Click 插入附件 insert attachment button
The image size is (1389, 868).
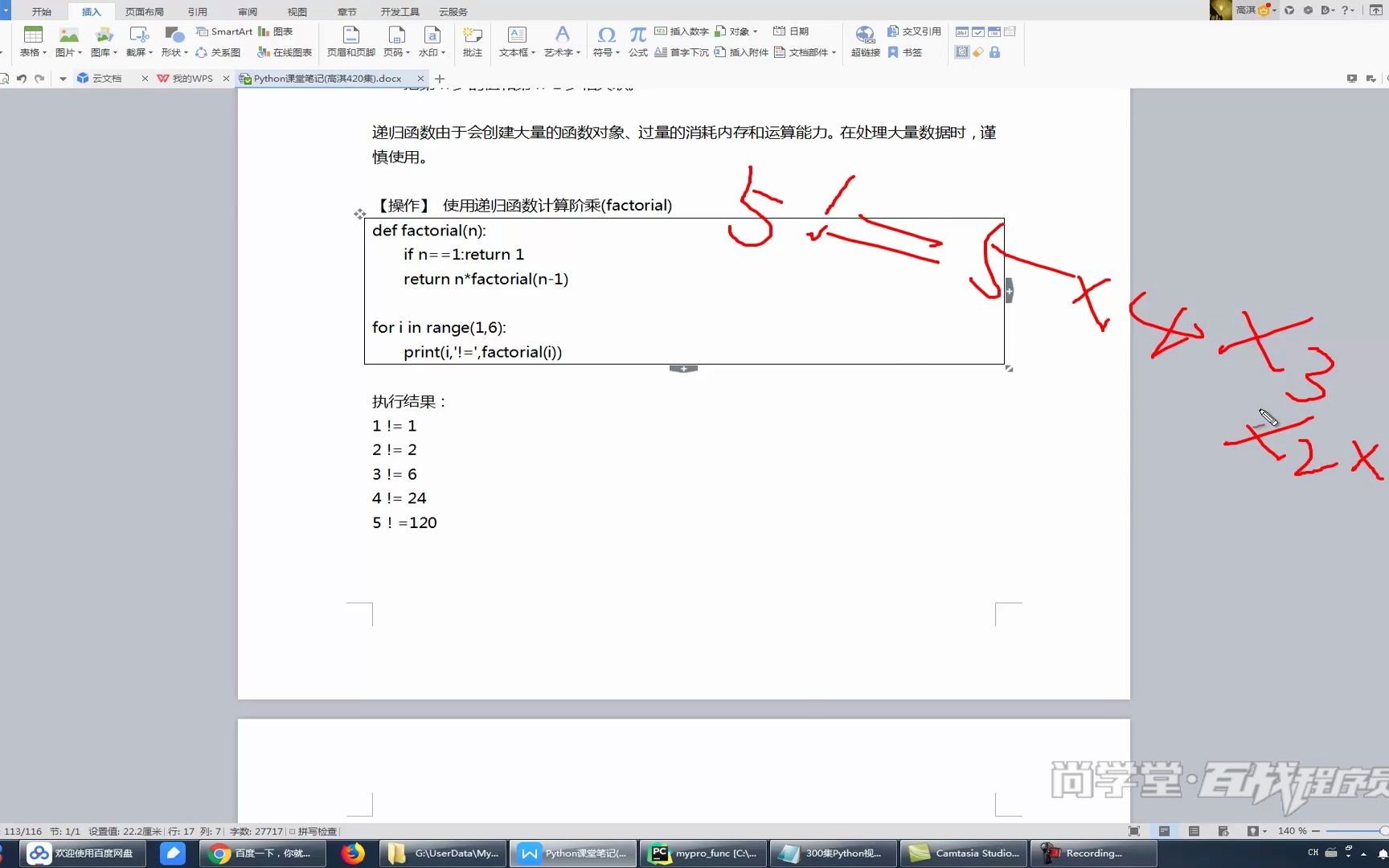[741, 52]
